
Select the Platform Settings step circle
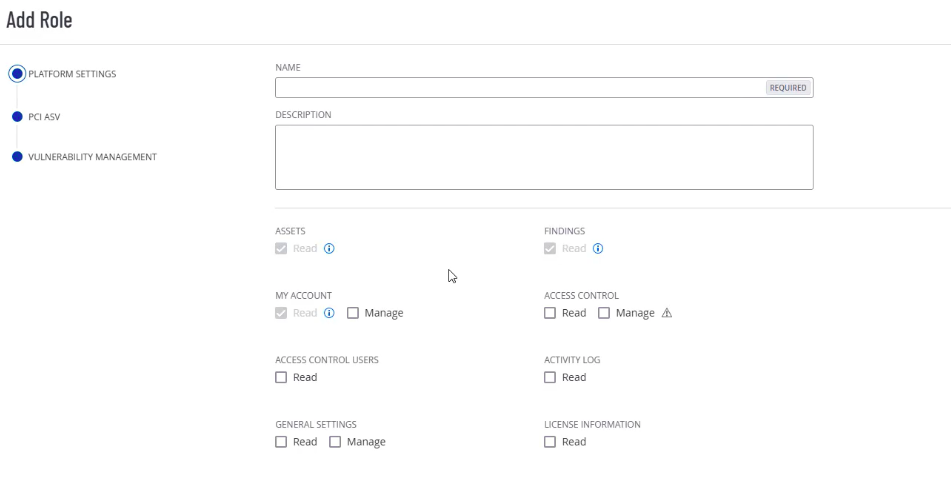pos(17,74)
